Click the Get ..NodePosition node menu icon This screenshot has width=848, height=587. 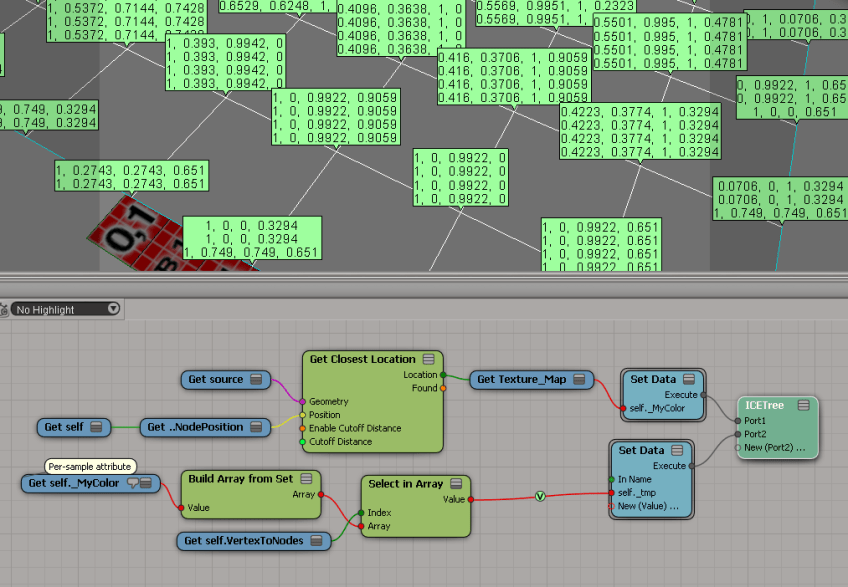point(256,427)
